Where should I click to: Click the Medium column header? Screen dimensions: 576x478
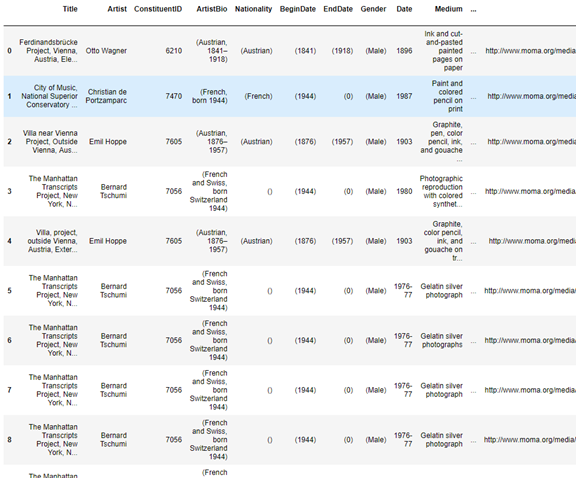coord(449,9)
